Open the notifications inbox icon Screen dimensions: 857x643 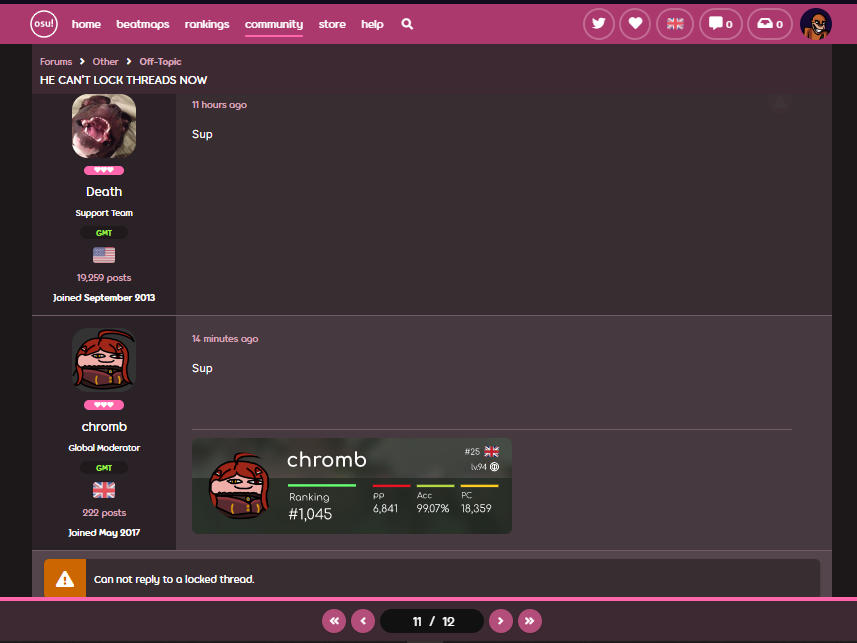[770, 24]
